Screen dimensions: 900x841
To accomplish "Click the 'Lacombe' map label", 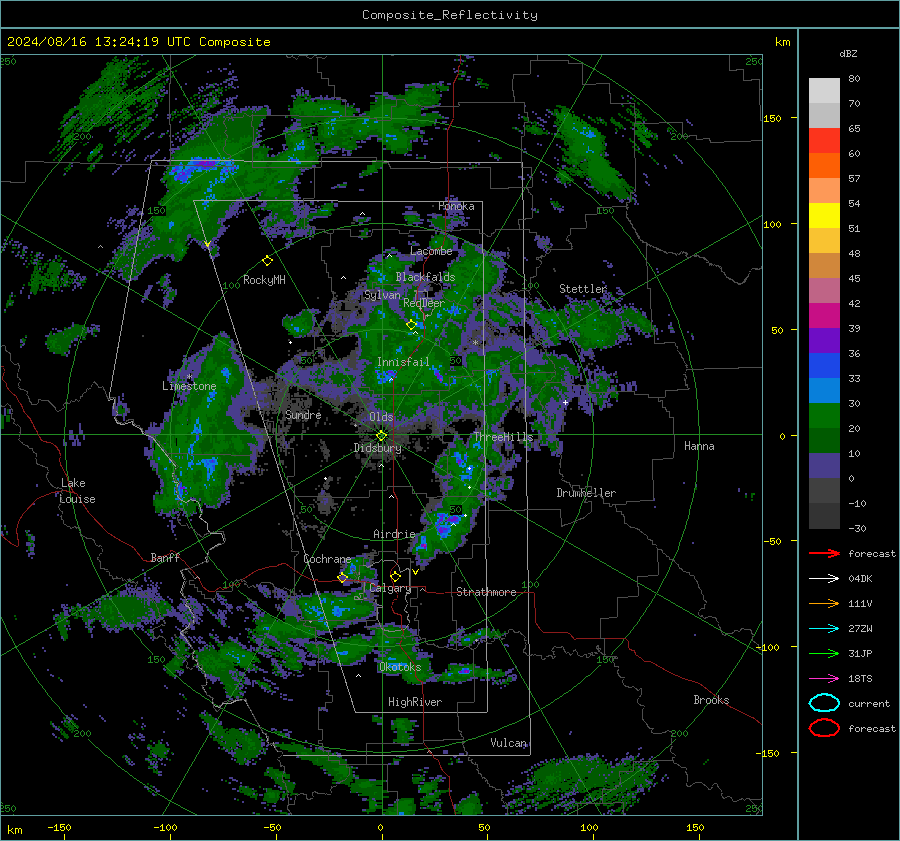I will point(431,251).
